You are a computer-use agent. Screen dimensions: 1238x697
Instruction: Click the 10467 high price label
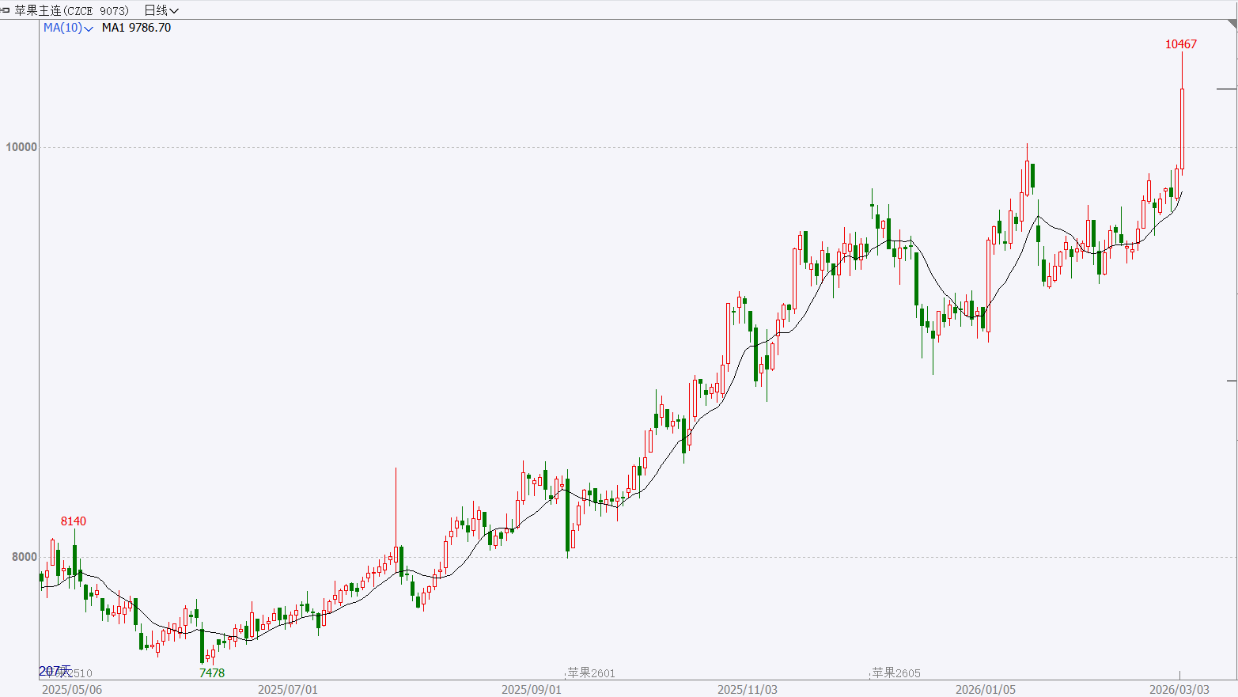[1181, 44]
